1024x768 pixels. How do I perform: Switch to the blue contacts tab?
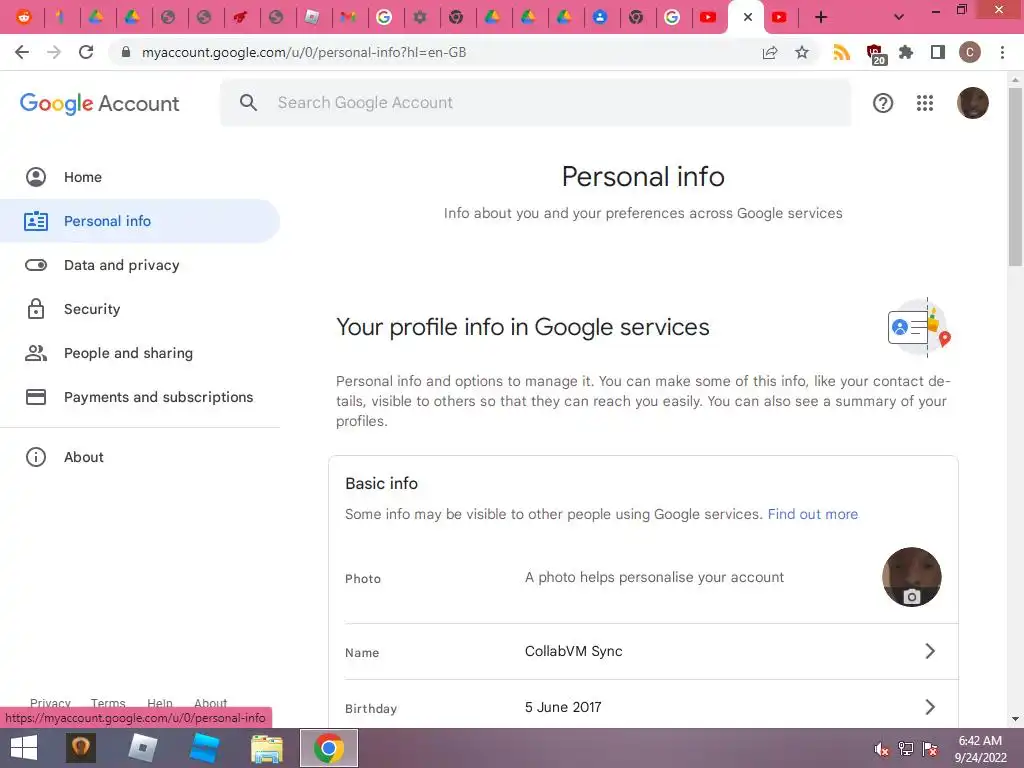click(x=600, y=18)
